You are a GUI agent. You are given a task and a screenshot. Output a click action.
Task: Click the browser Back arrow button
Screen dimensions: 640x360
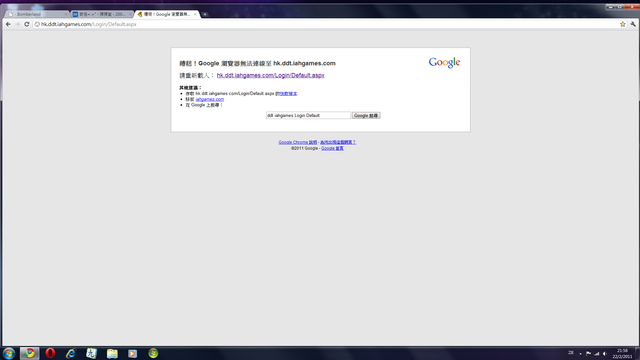tap(8, 24)
